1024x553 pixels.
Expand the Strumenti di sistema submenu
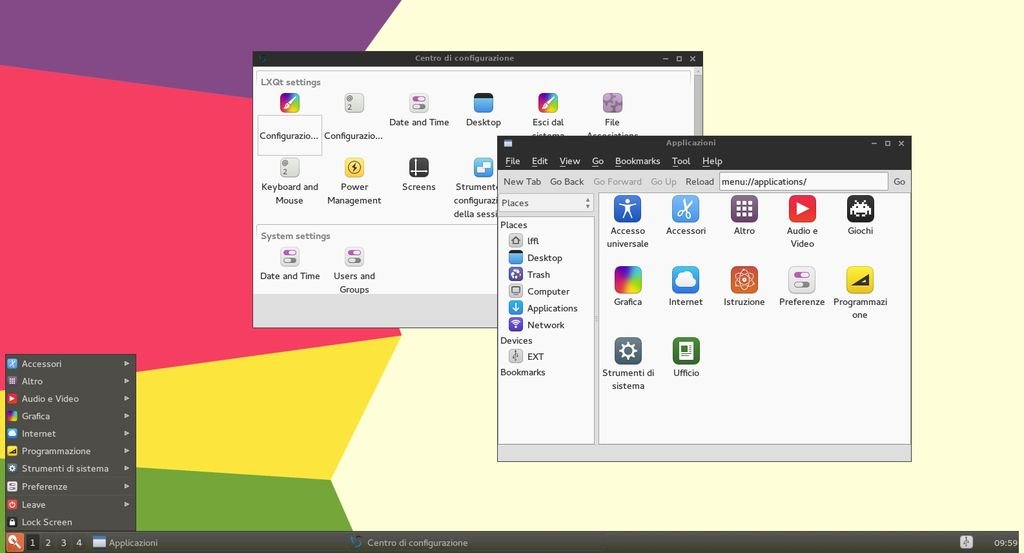click(x=70, y=469)
